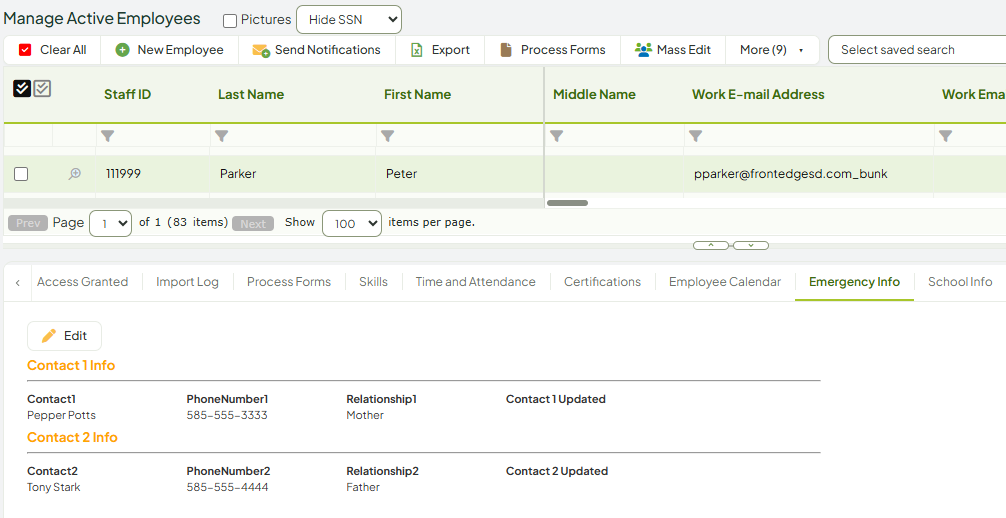Switch to the Access Granted tab
The image size is (1006, 518).
(x=83, y=282)
